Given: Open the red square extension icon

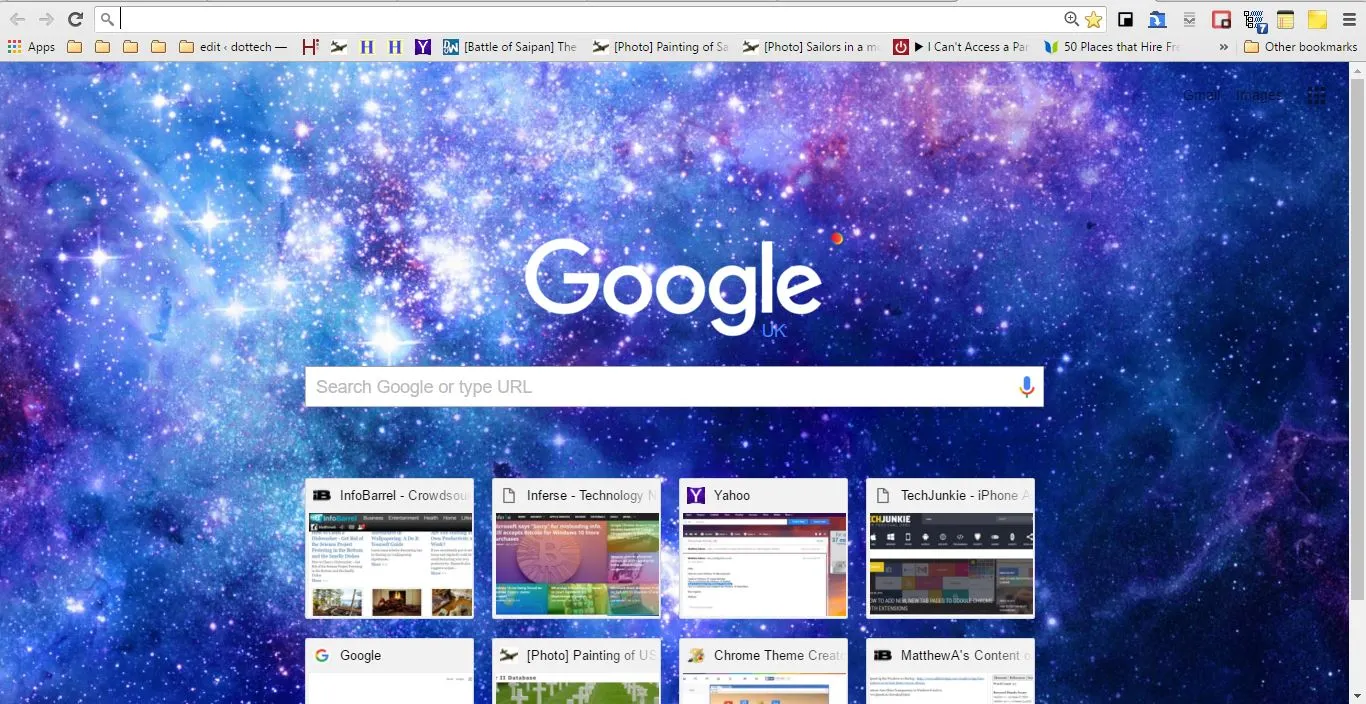Looking at the screenshot, I should pyautogui.click(x=1221, y=19).
